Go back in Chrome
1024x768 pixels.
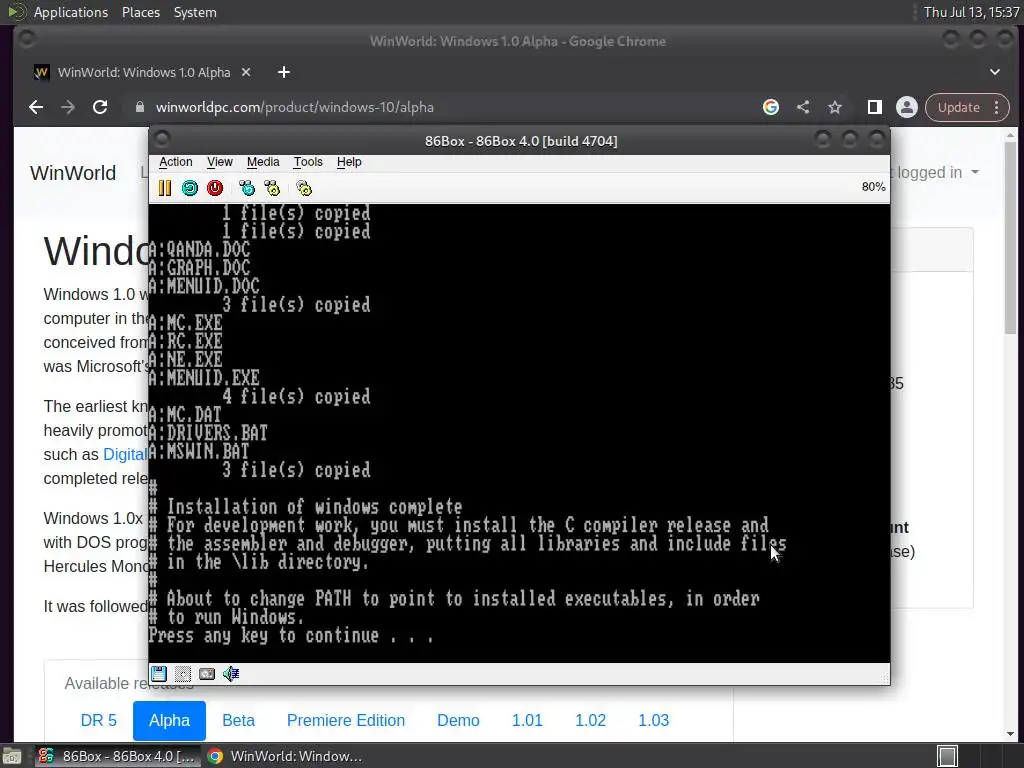[36, 107]
